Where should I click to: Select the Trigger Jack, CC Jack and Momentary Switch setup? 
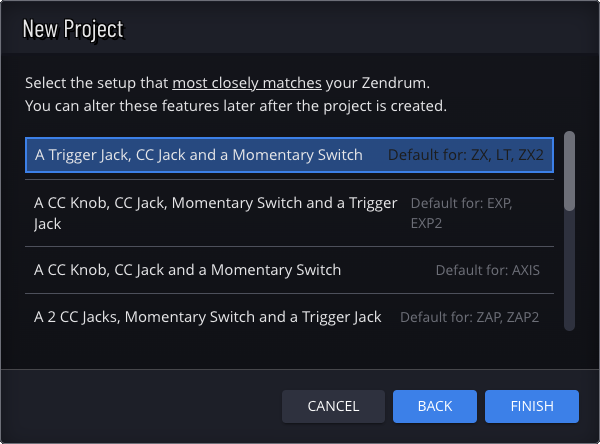(x=198, y=156)
